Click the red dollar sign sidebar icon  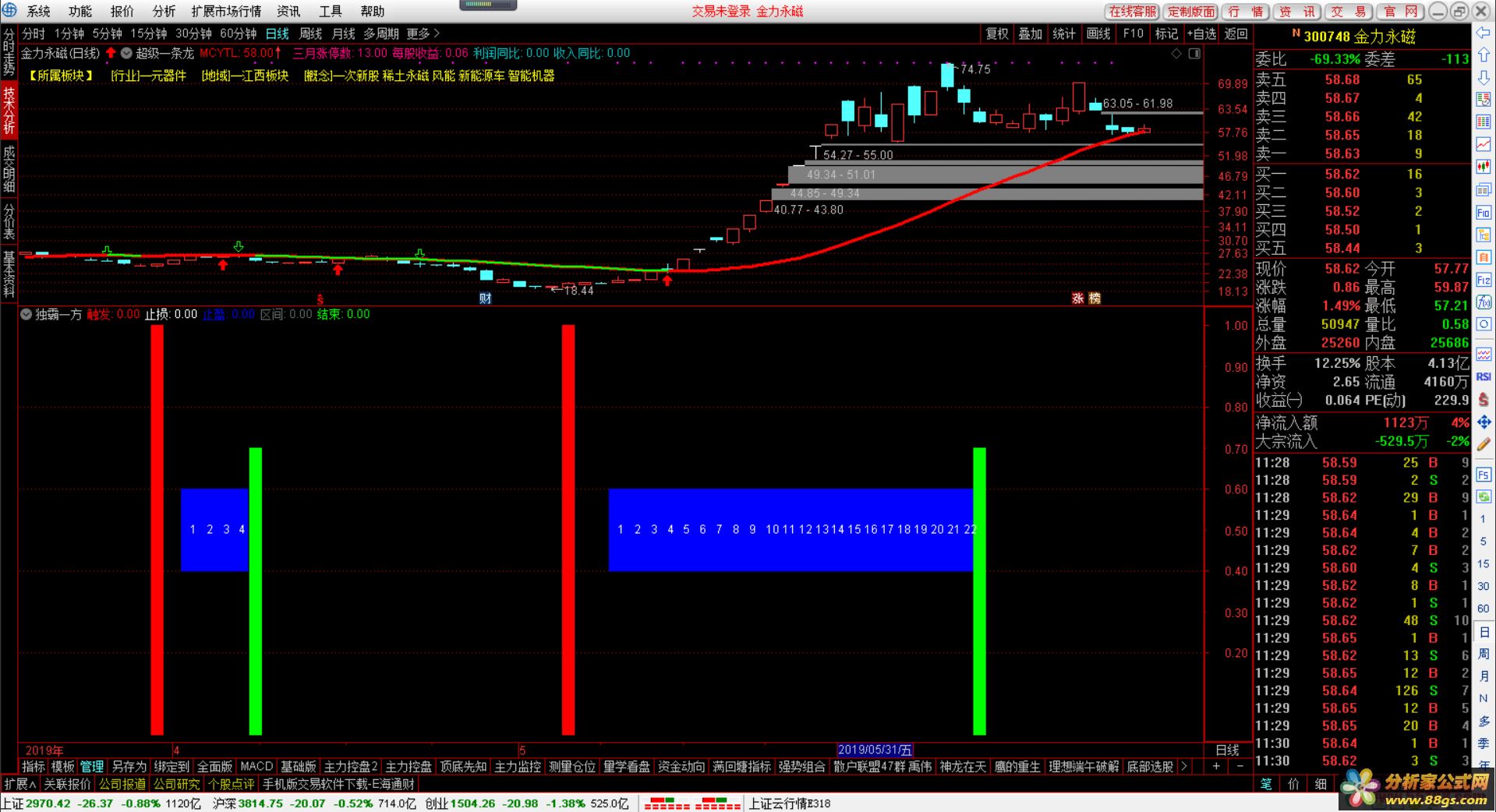[x=1483, y=399]
